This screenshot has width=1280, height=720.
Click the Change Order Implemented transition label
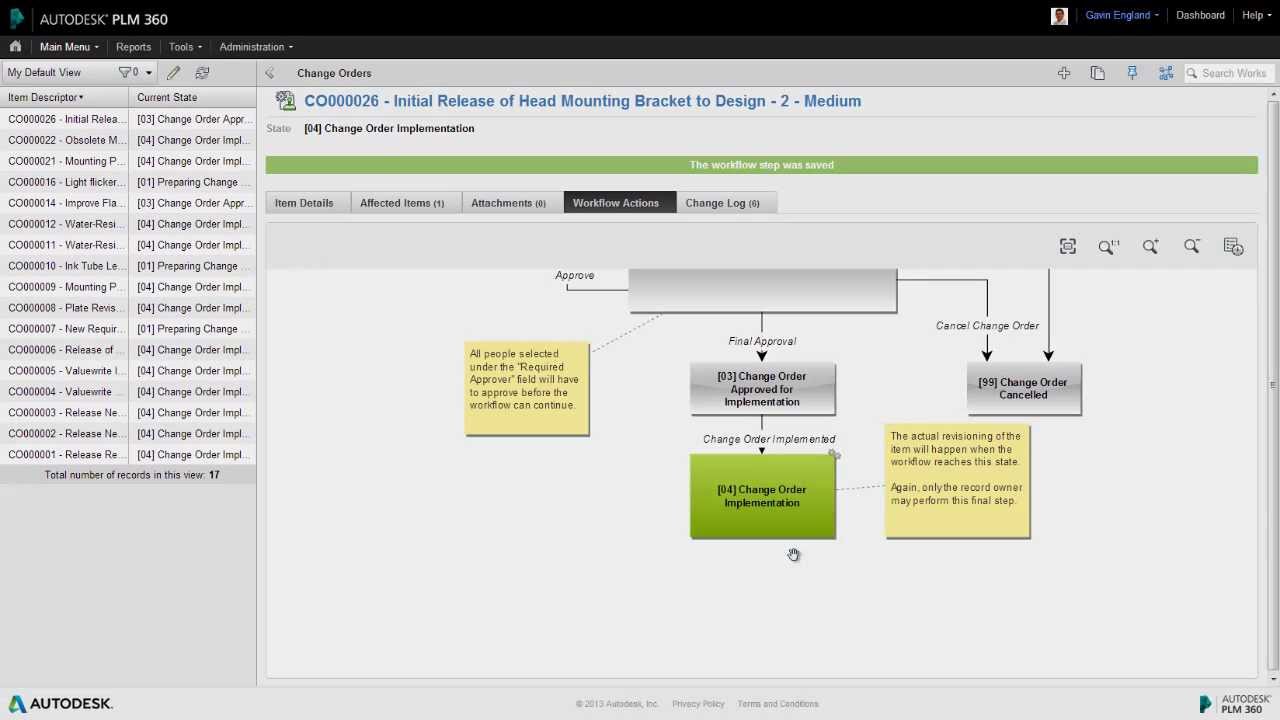769,439
